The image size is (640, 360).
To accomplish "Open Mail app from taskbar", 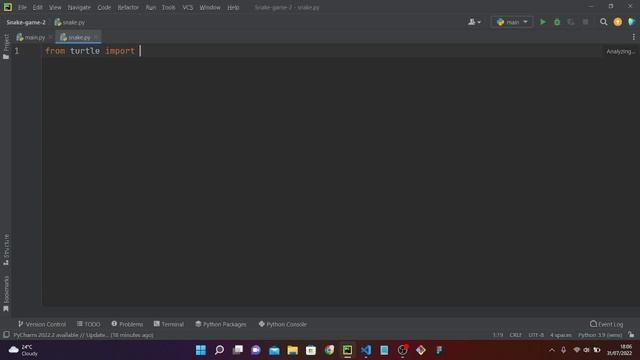I will click(274, 350).
